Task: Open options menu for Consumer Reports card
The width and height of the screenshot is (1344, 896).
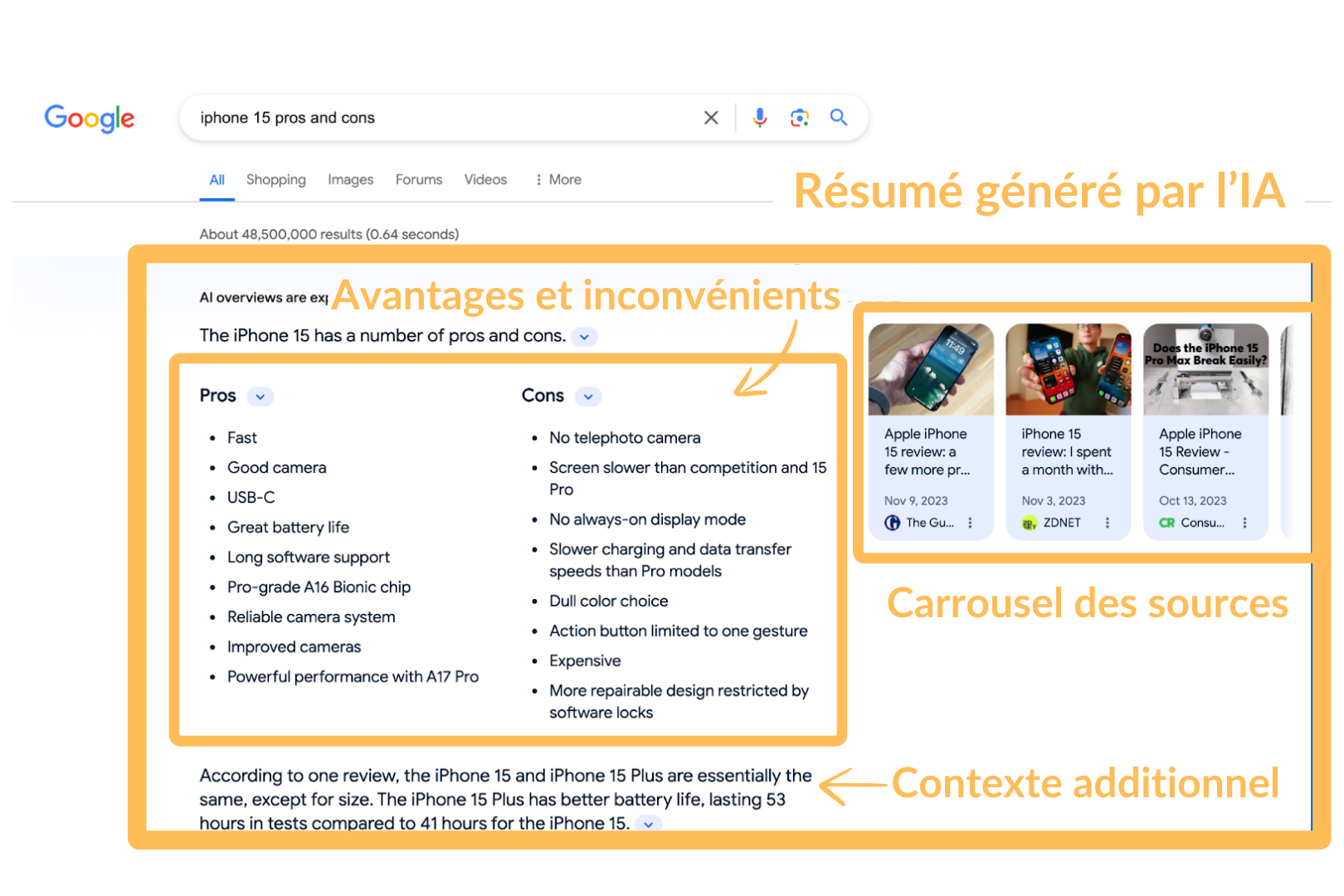Action: click(1244, 523)
